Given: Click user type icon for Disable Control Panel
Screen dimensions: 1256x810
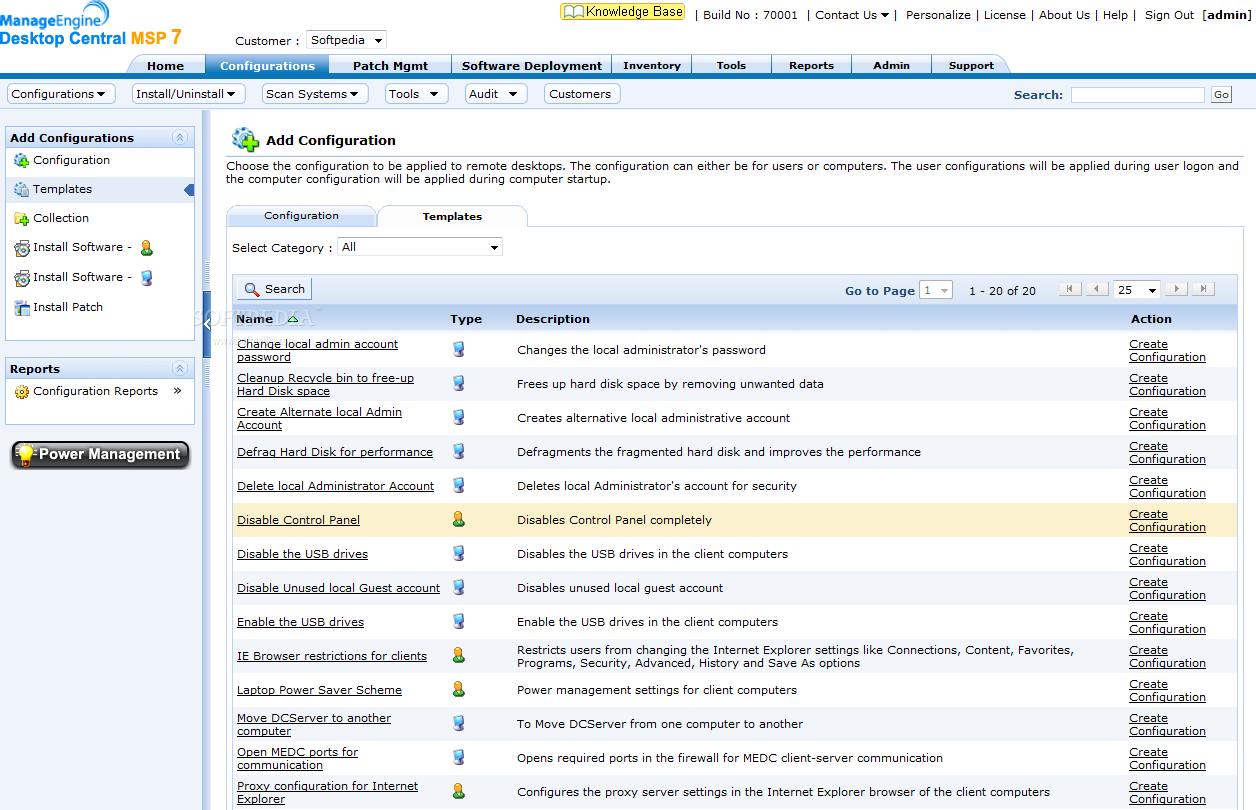Looking at the screenshot, I should point(459,520).
